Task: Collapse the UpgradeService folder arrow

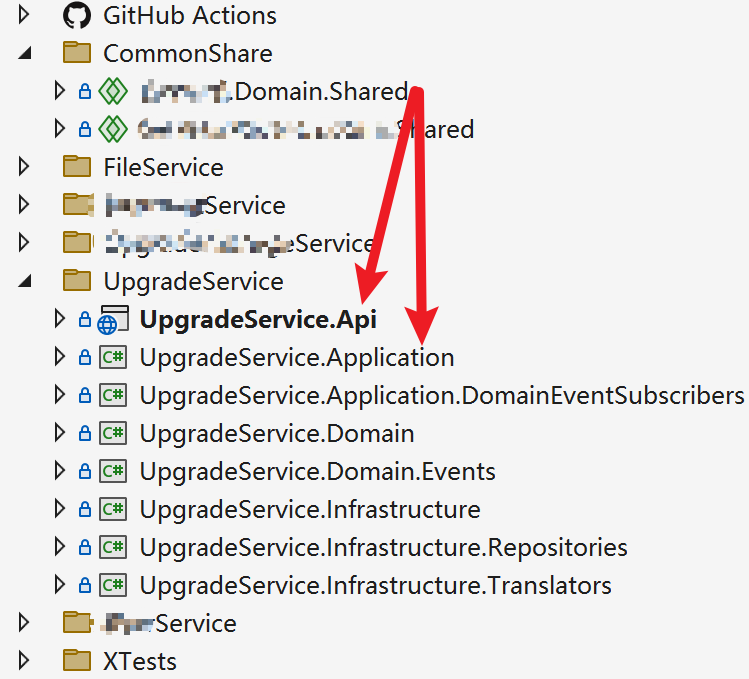Action: click(x=26, y=281)
